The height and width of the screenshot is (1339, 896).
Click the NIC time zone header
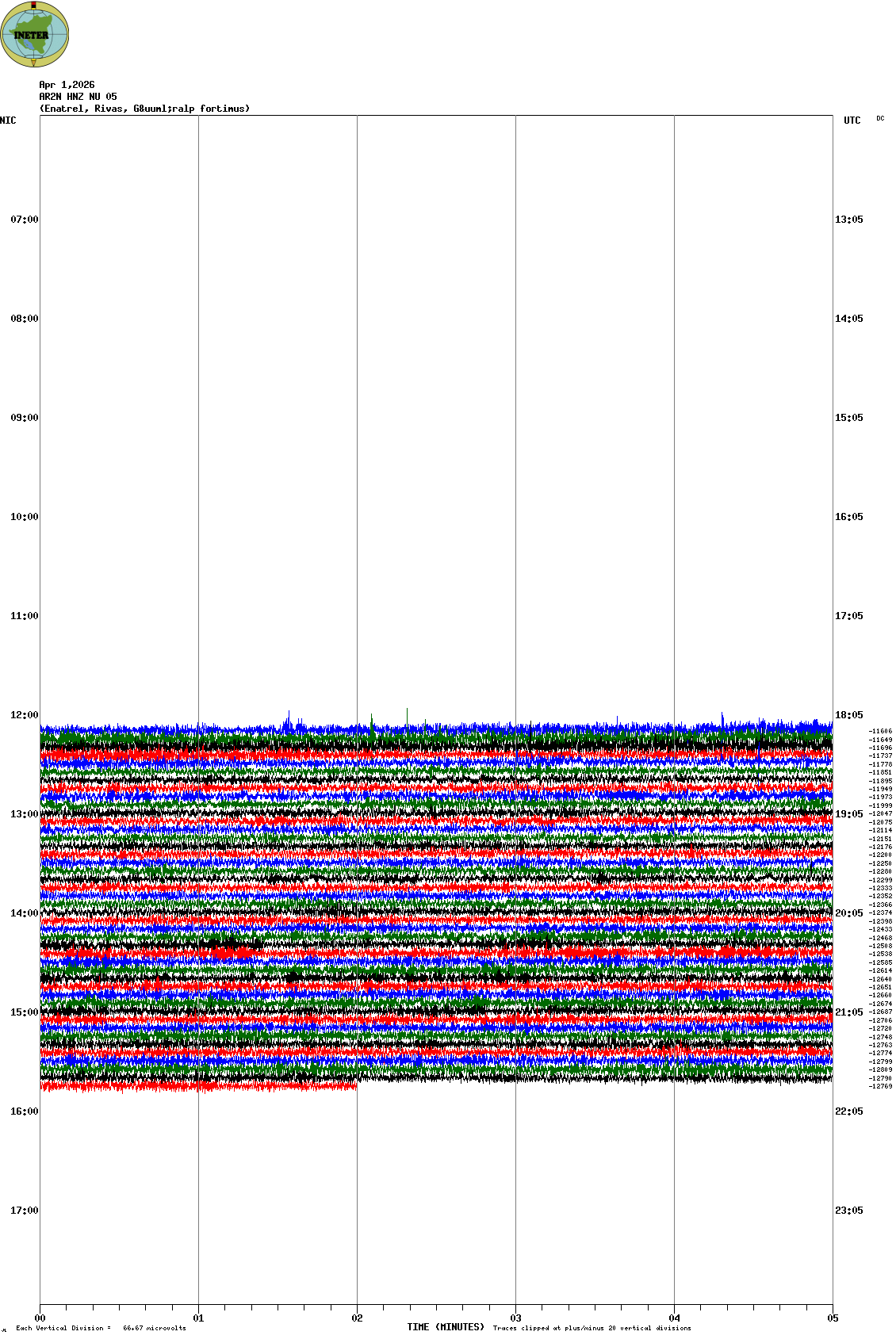[8, 121]
